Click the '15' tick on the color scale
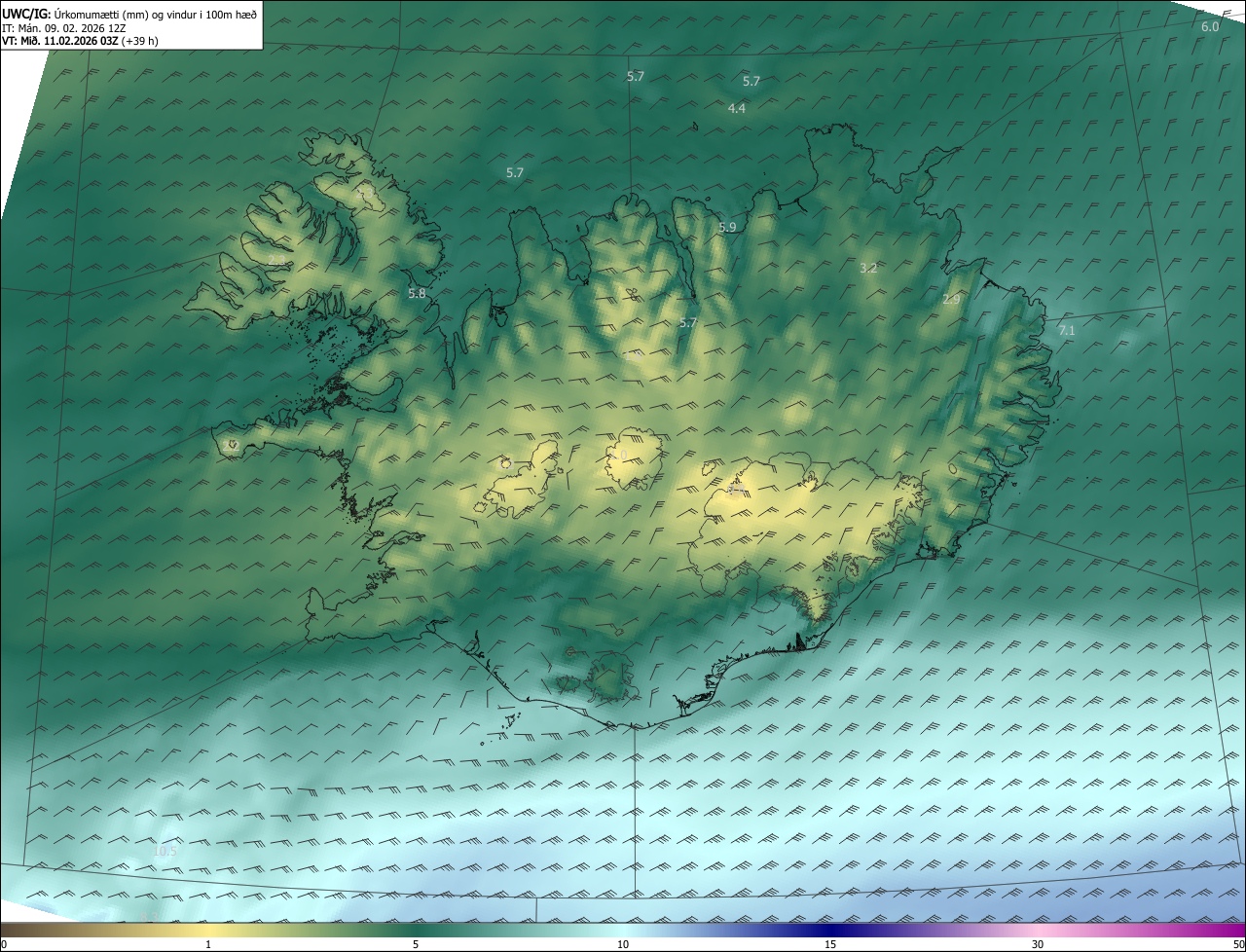This screenshot has width=1246, height=952. click(x=830, y=944)
